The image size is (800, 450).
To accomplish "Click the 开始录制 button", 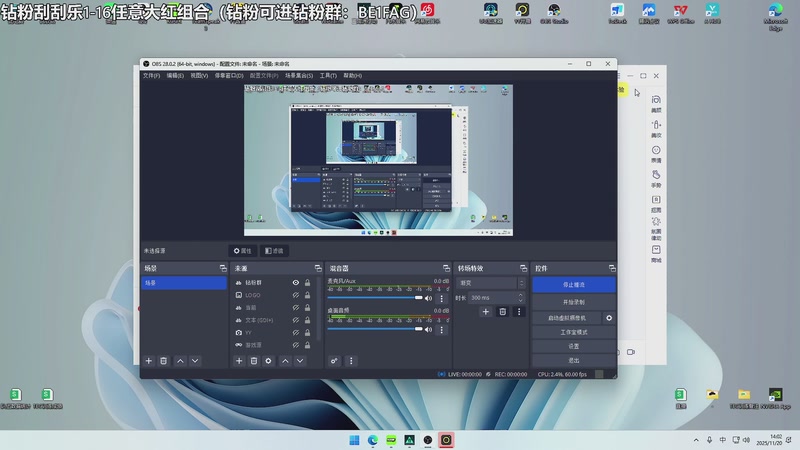I will pos(574,302).
